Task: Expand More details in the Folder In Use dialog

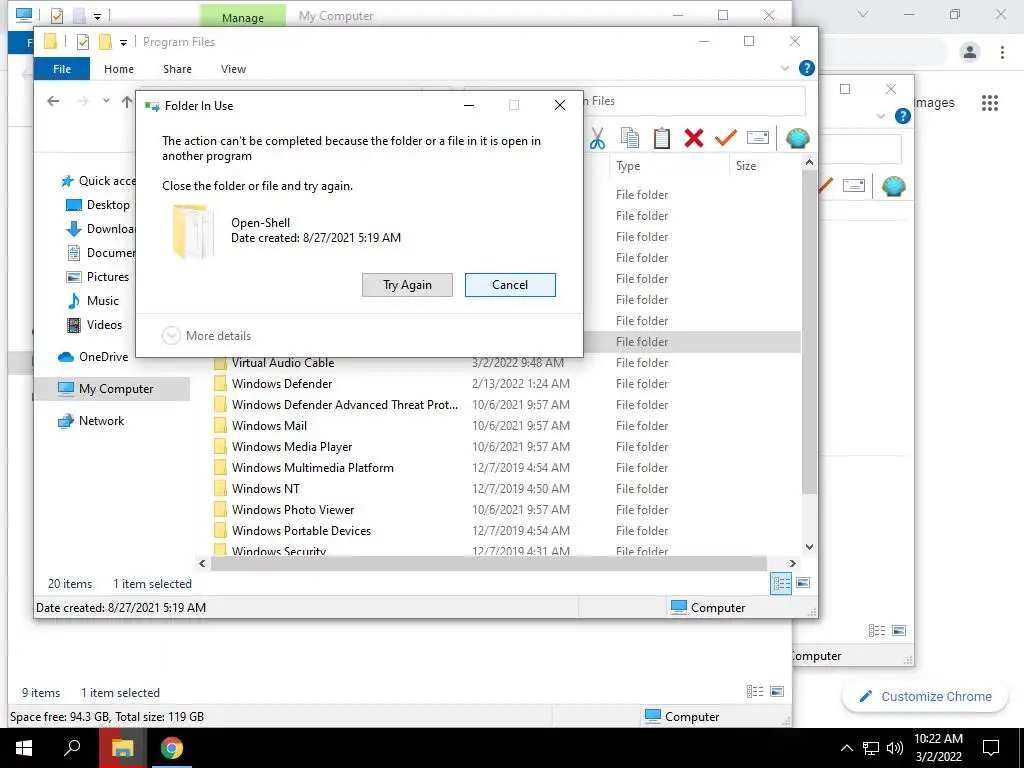Action: [206, 336]
